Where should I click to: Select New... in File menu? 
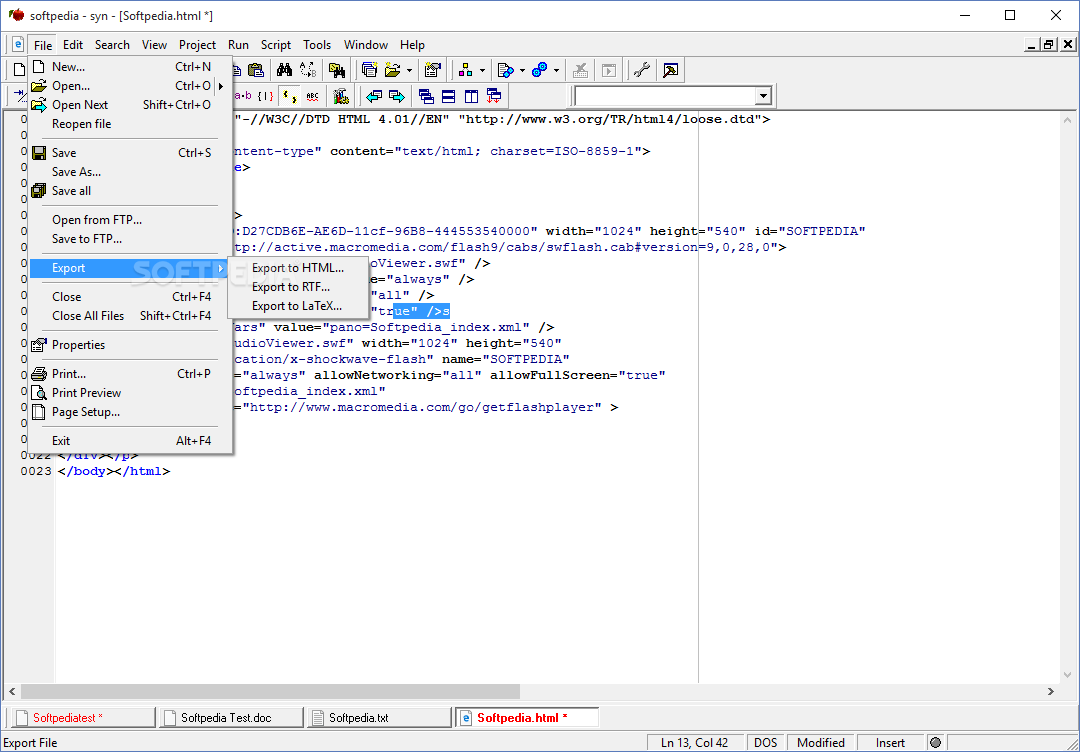click(x=130, y=67)
